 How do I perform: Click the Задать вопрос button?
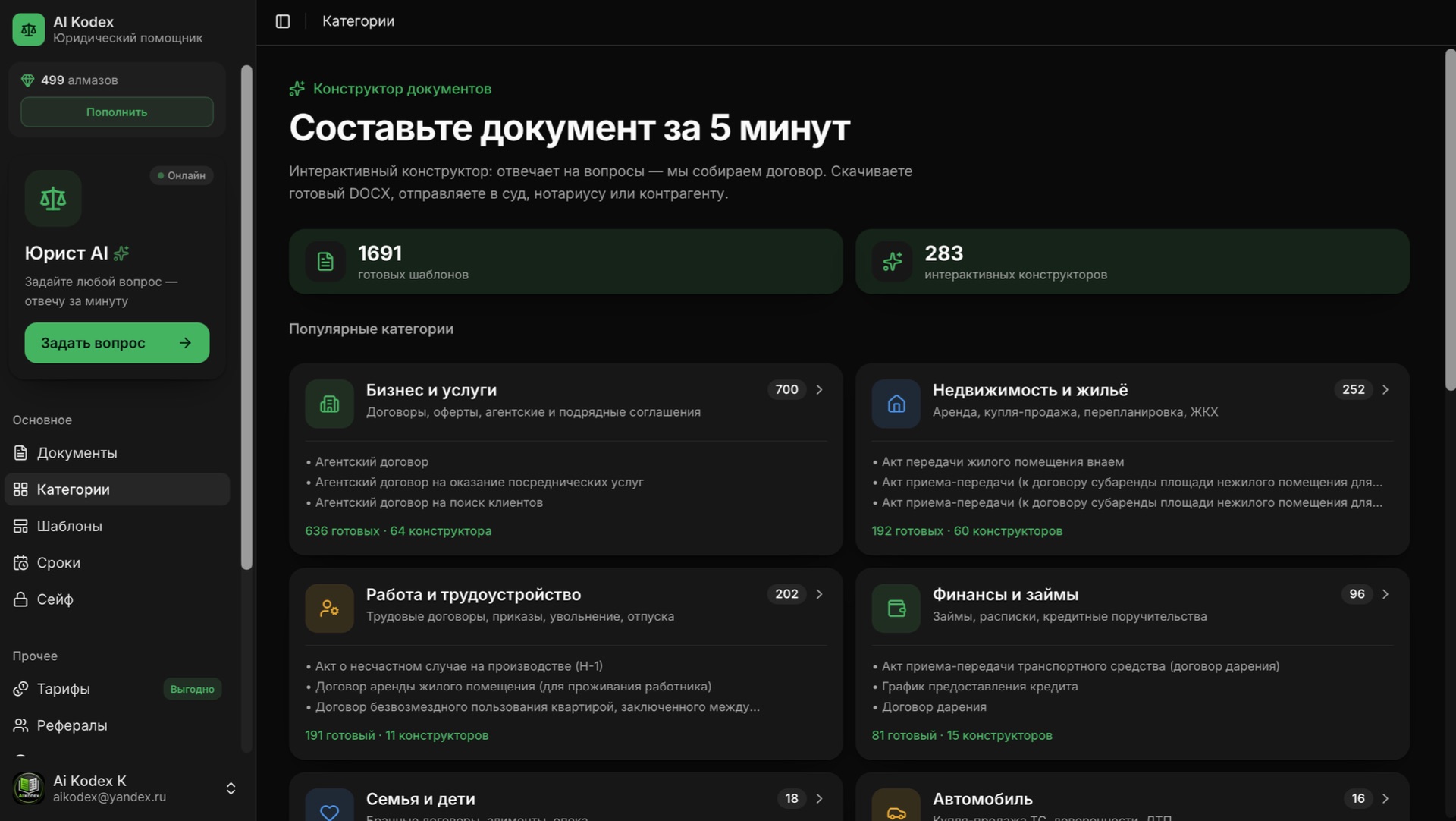click(x=117, y=343)
